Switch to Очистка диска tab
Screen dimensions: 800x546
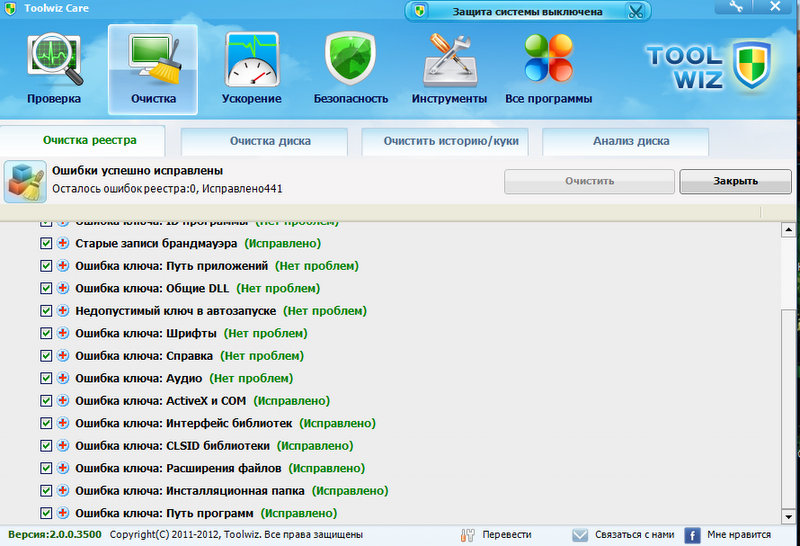click(x=264, y=141)
